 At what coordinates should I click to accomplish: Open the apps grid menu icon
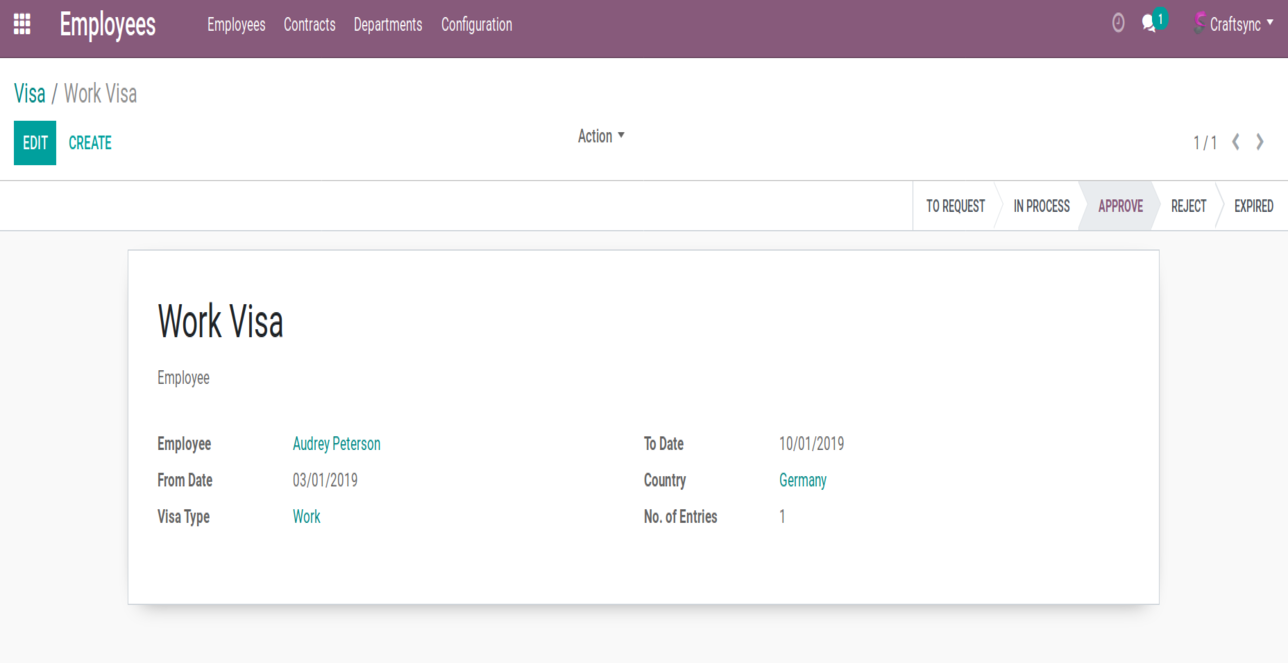click(22, 24)
